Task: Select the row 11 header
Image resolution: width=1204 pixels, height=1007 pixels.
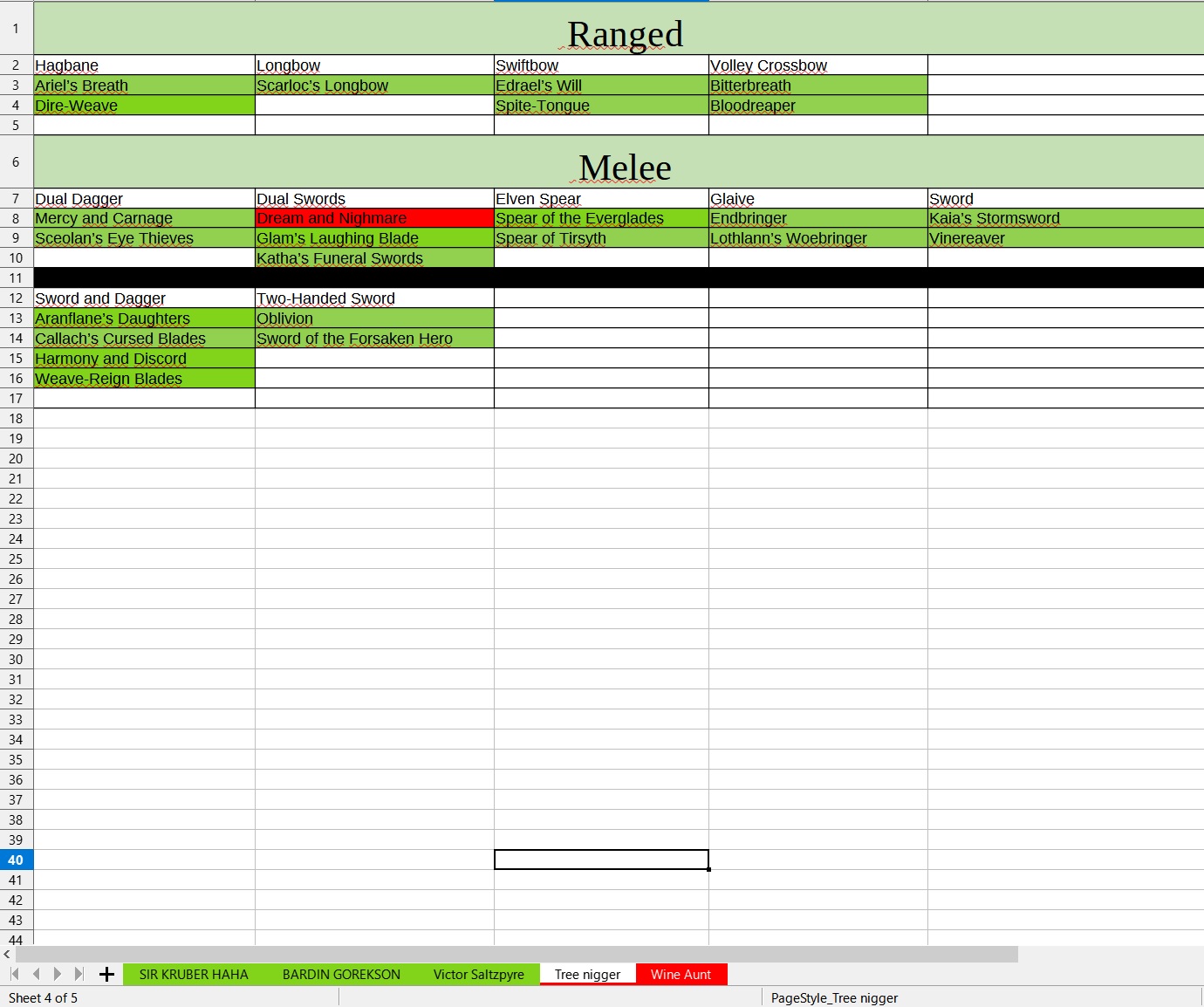Action: pos(16,278)
